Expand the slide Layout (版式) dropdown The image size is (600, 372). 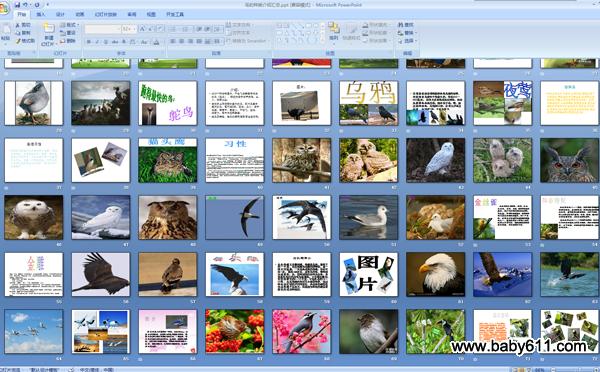pos(69,25)
